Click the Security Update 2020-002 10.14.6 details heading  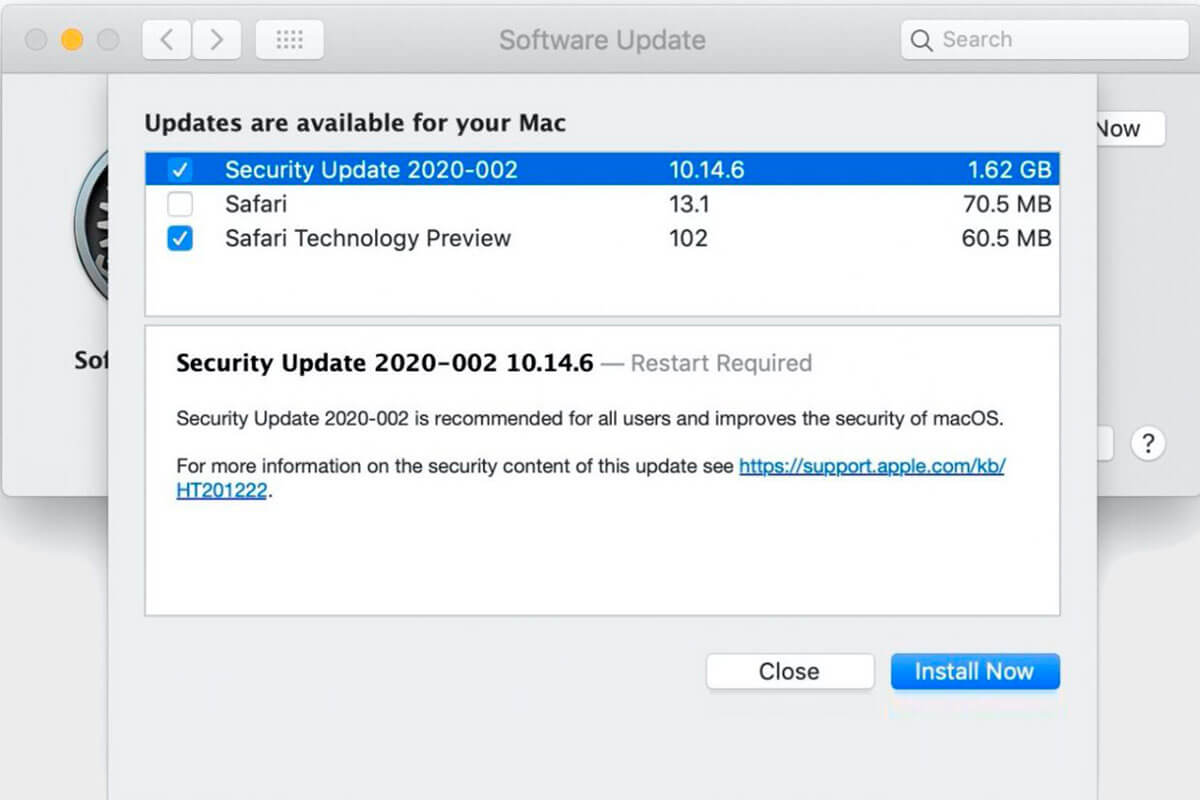point(385,363)
